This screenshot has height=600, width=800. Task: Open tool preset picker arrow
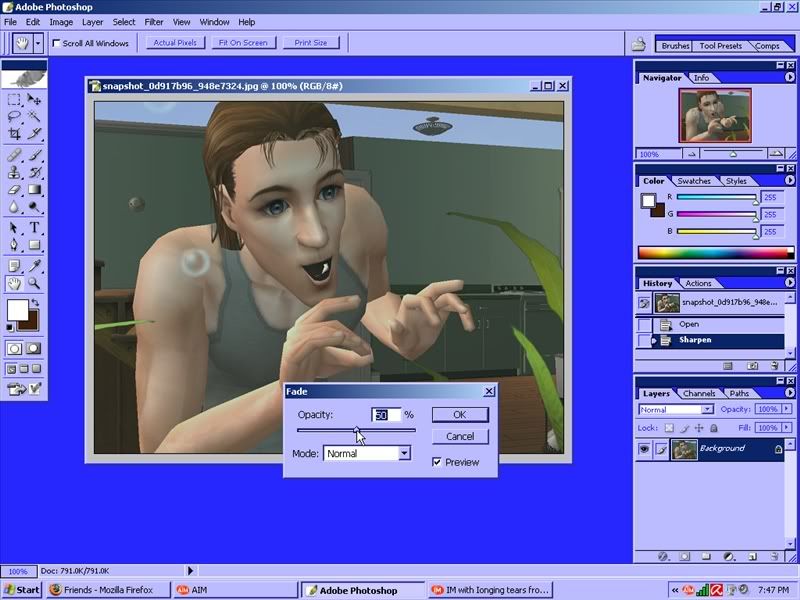pos(38,43)
